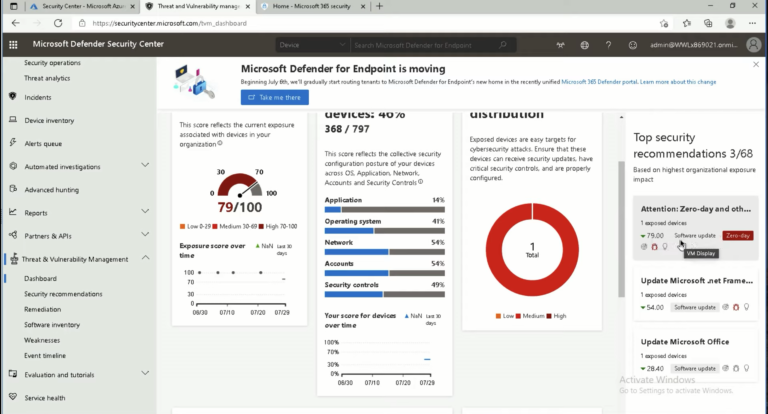This screenshot has height=414, width=768.
Task: Open Weaknesses in the sidebar
Action: tap(42, 340)
